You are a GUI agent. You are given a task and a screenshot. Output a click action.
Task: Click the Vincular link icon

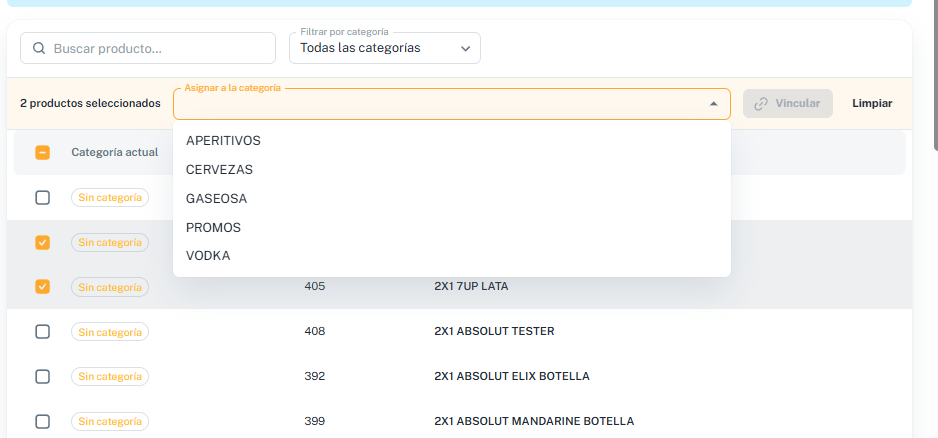(761, 104)
